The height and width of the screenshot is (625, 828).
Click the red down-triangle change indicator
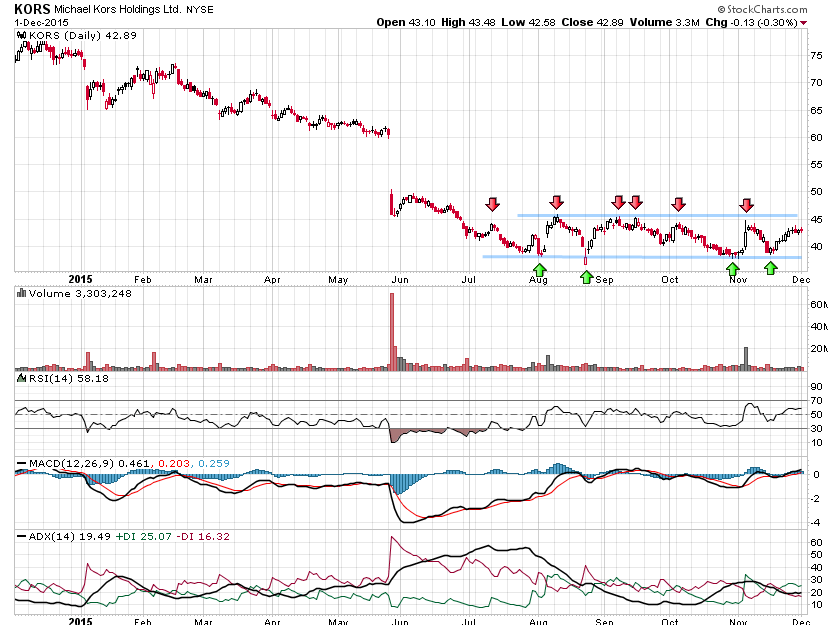coord(803,23)
